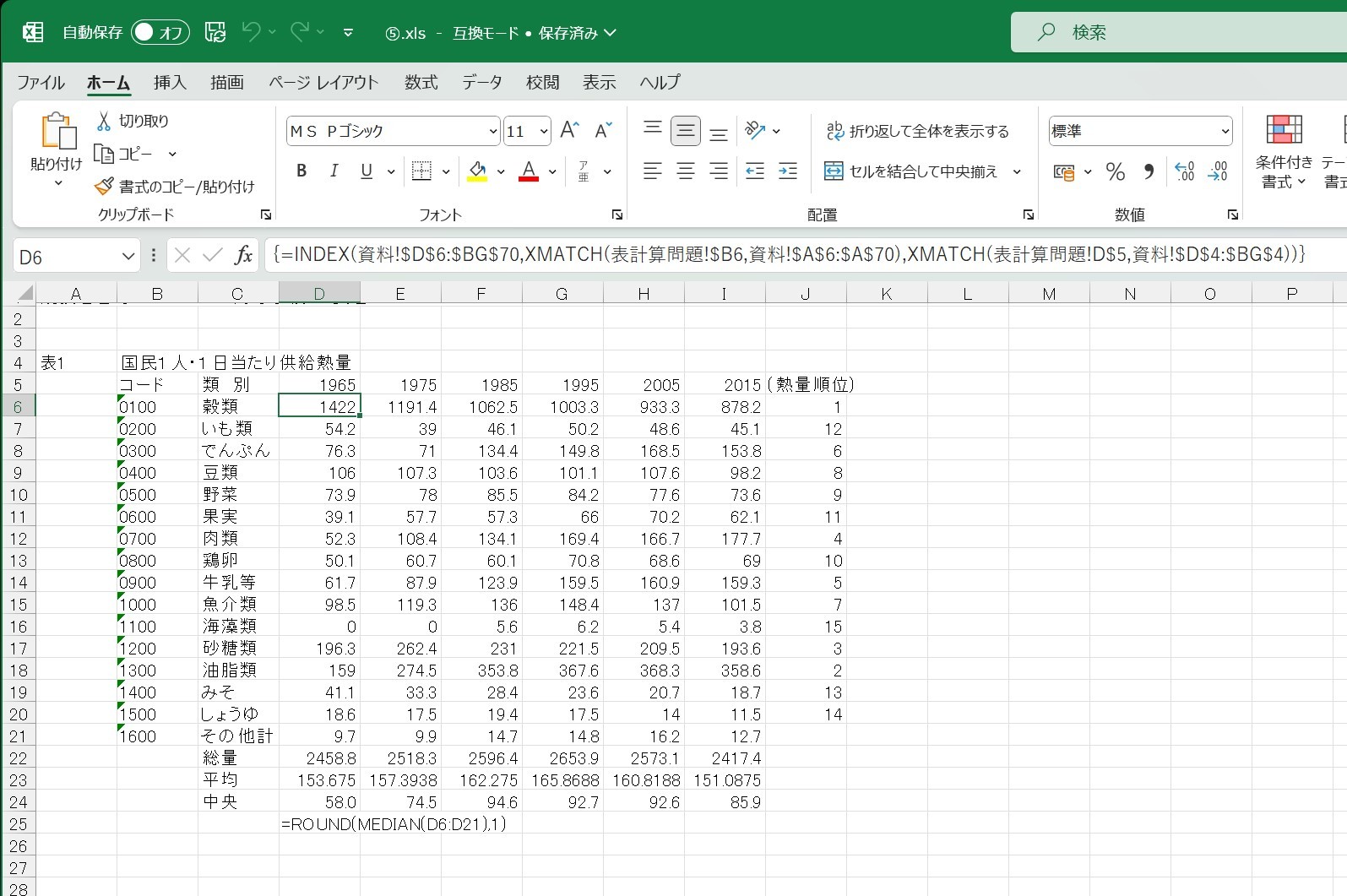
Task: Click セルを結合して中央揃え button
Action: pos(911,171)
